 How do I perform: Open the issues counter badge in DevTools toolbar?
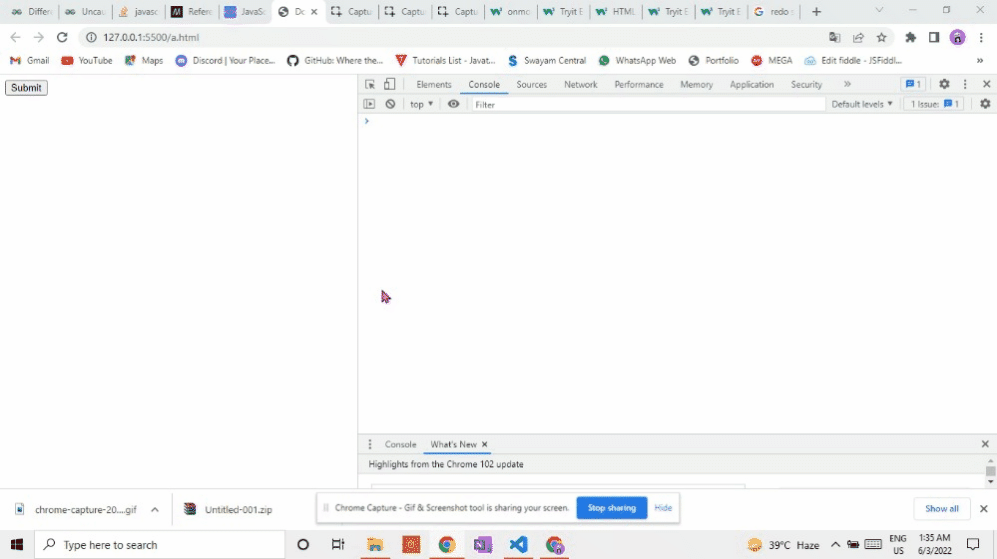coord(914,84)
